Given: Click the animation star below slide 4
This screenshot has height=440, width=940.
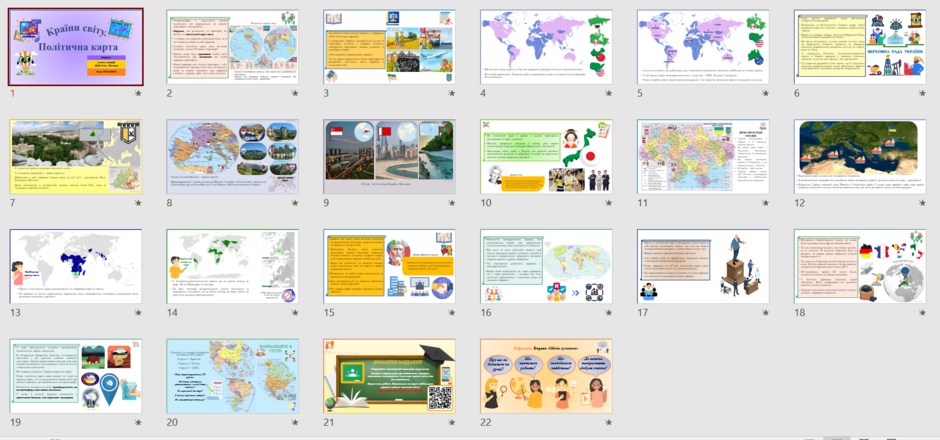Looking at the screenshot, I should 608,93.
